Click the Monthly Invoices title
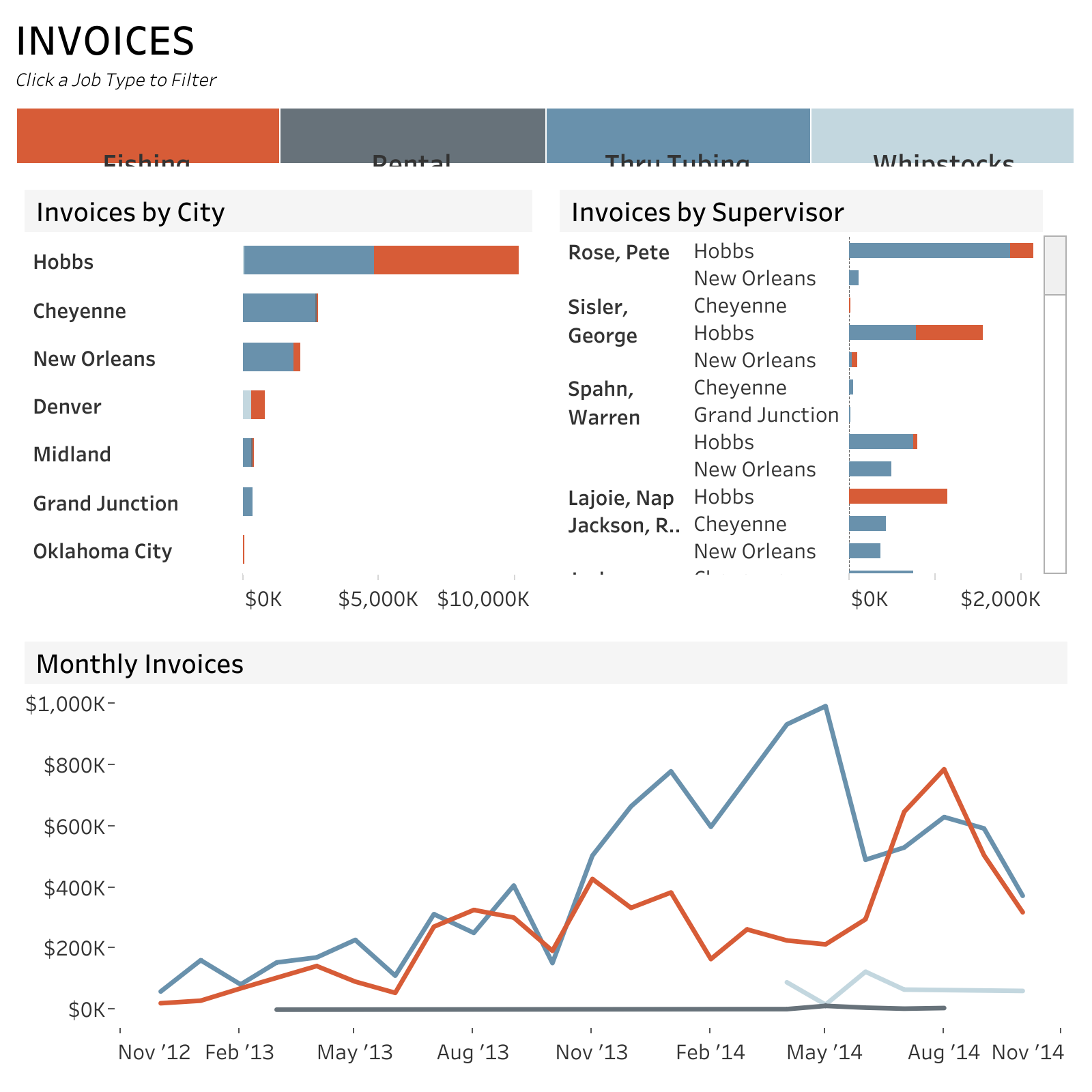The height and width of the screenshot is (1092, 1092). click(x=140, y=664)
